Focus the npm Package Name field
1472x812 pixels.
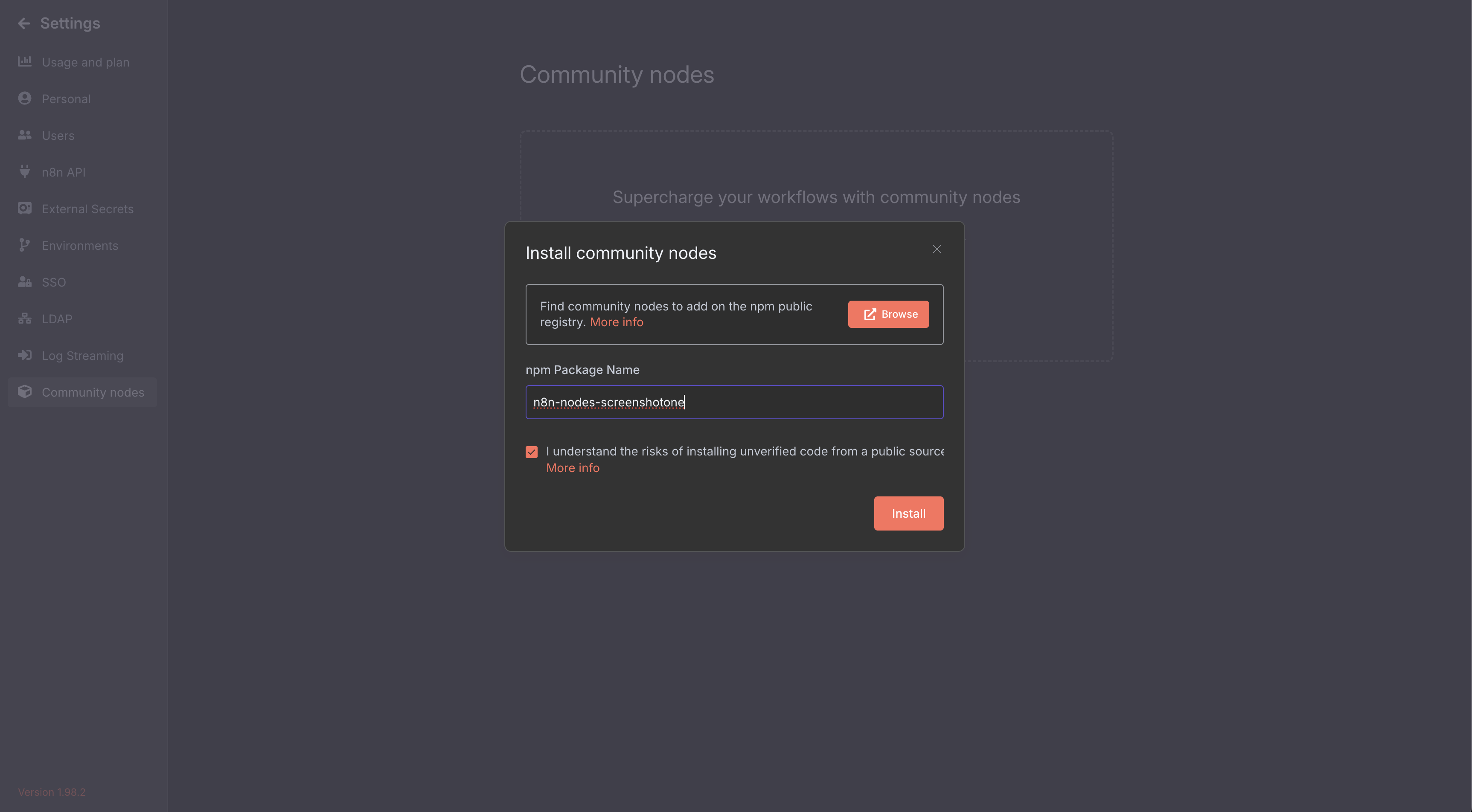click(x=734, y=402)
